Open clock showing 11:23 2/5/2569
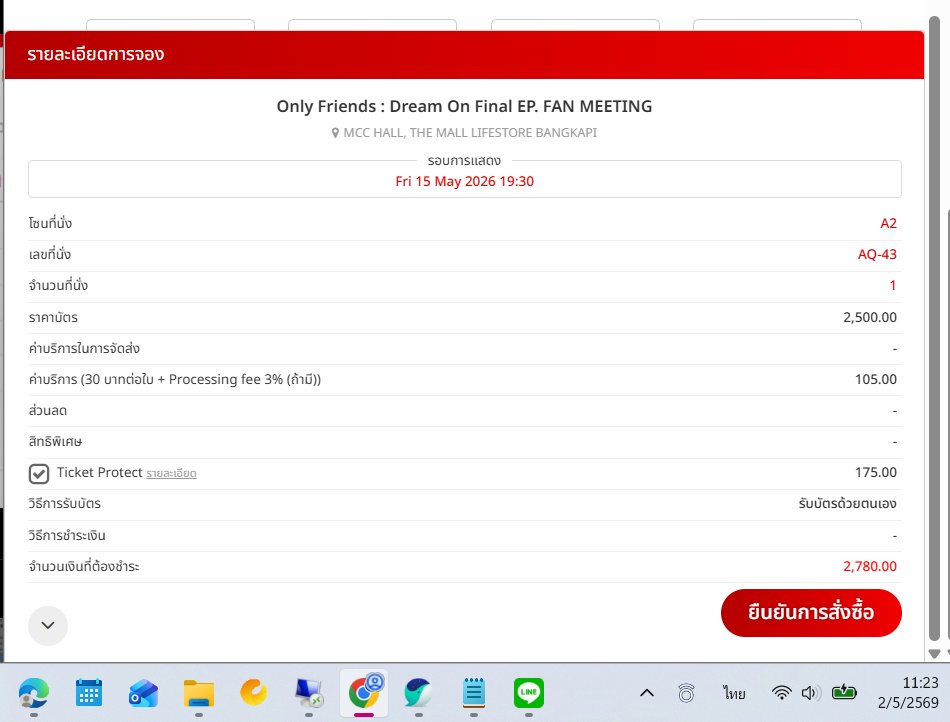 pos(908,692)
